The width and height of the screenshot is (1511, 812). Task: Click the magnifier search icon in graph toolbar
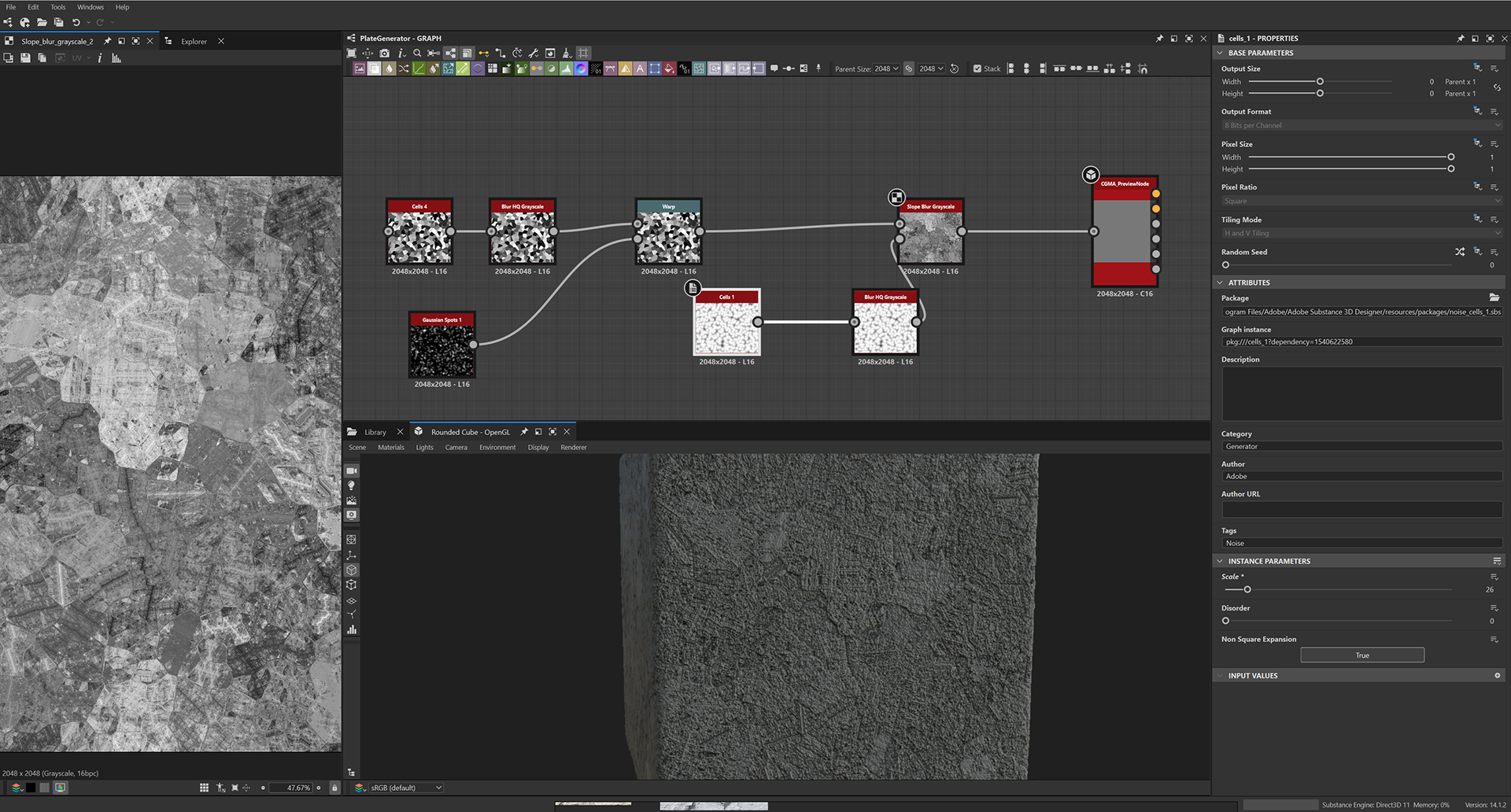pyautogui.click(x=417, y=54)
